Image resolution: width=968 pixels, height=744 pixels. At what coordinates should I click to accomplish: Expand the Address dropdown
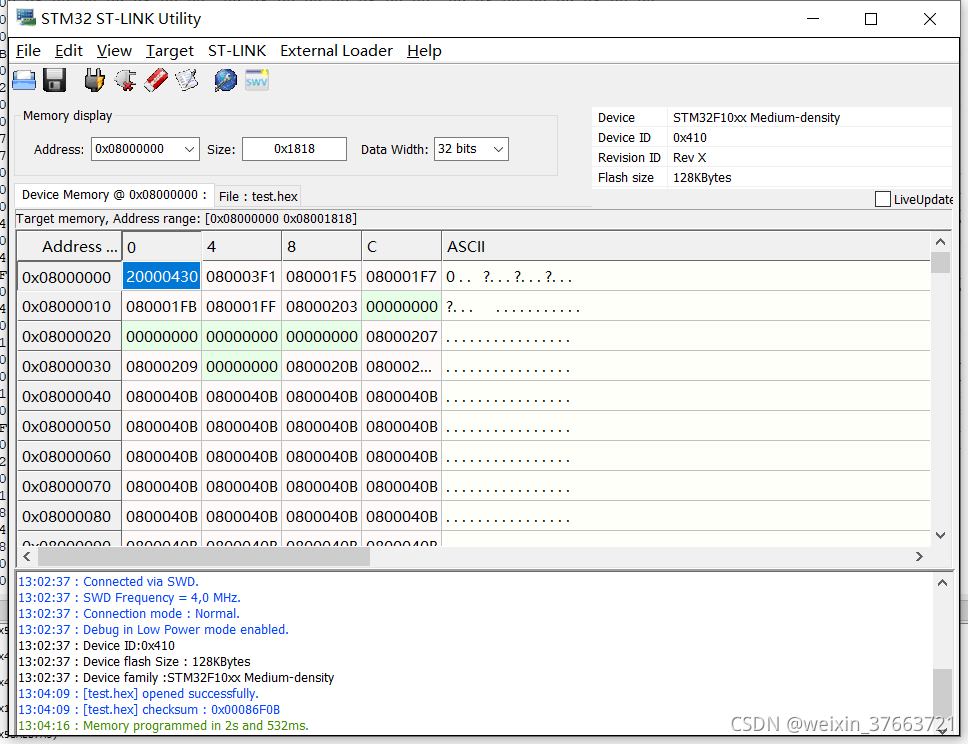point(190,149)
